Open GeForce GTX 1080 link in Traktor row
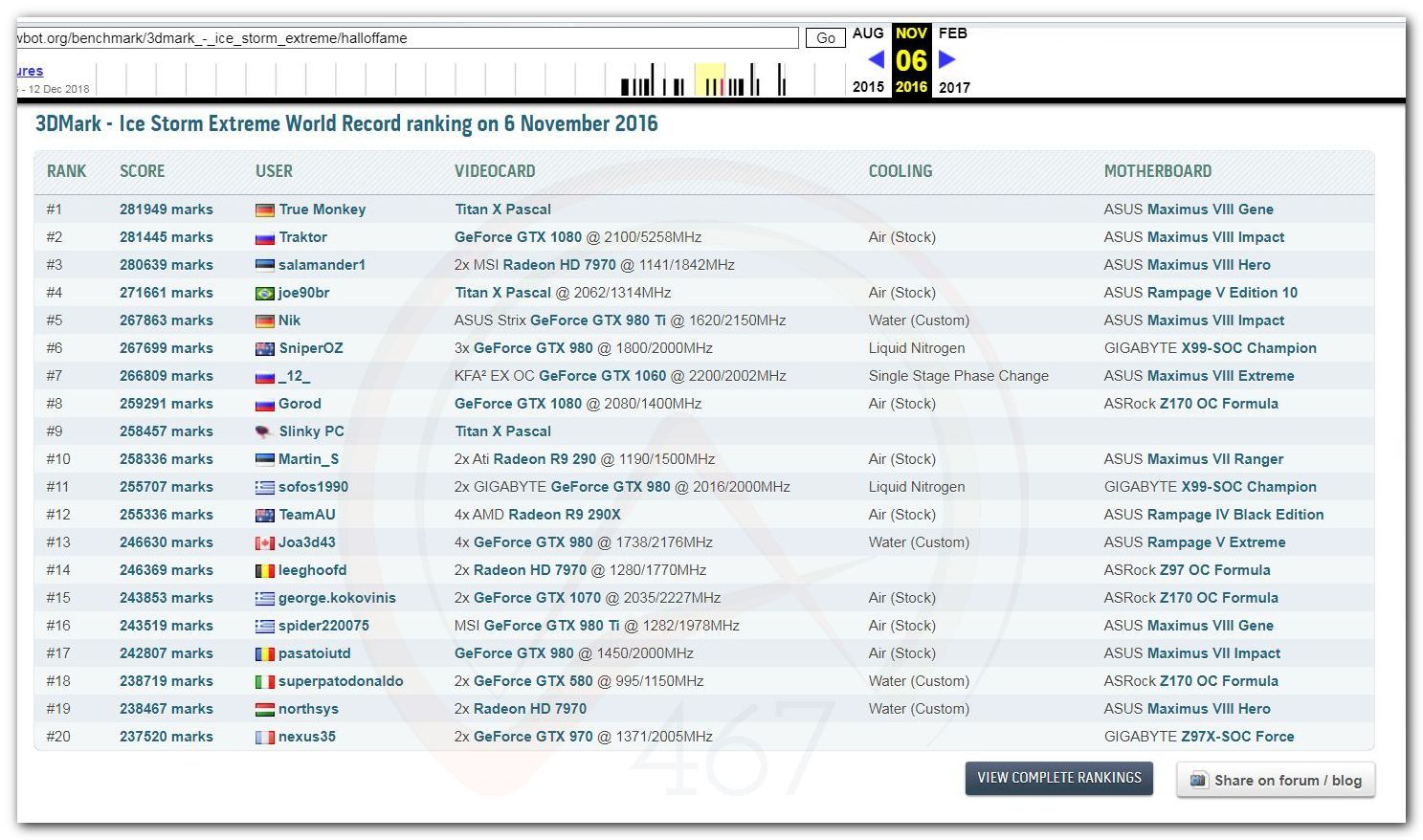The width and height of the screenshot is (1423, 840). 518,237
